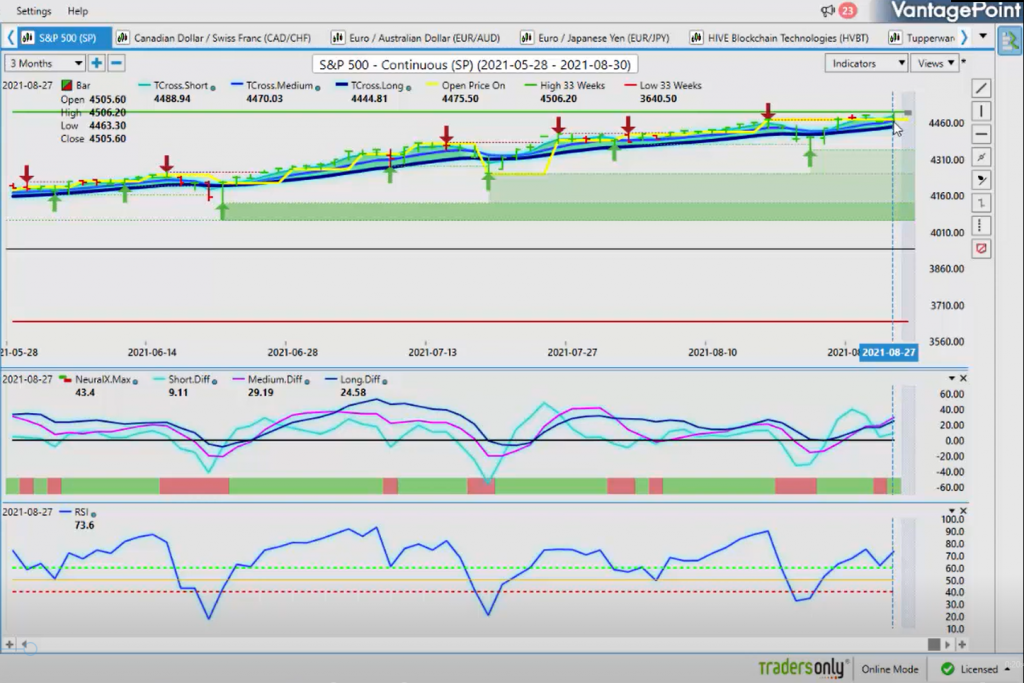Click the settings dot next to TCross.Long
Image resolution: width=1024 pixels, height=683 pixels.
point(409,87)
